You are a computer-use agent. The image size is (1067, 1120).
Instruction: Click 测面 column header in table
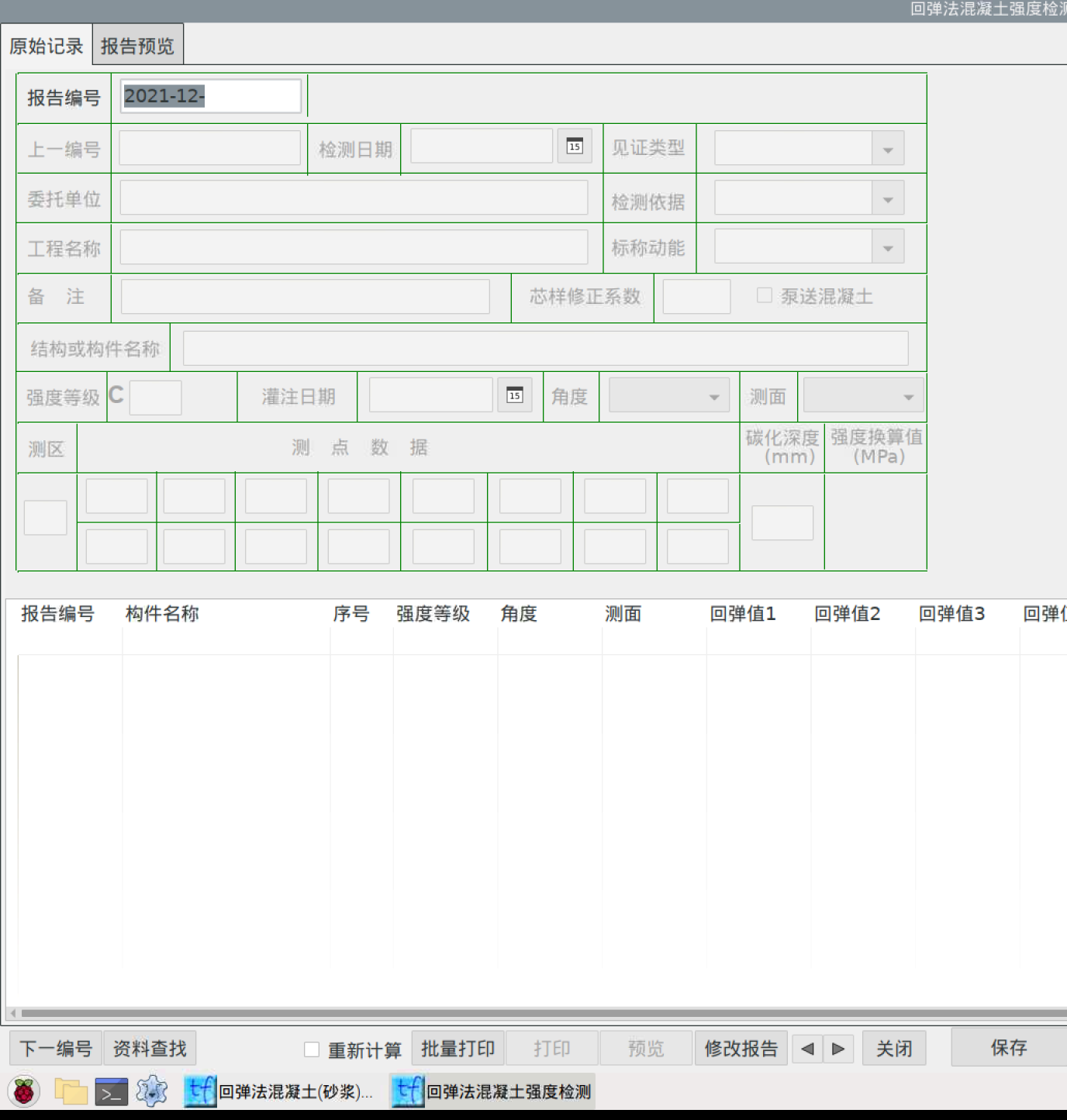[x=623, y=614]
